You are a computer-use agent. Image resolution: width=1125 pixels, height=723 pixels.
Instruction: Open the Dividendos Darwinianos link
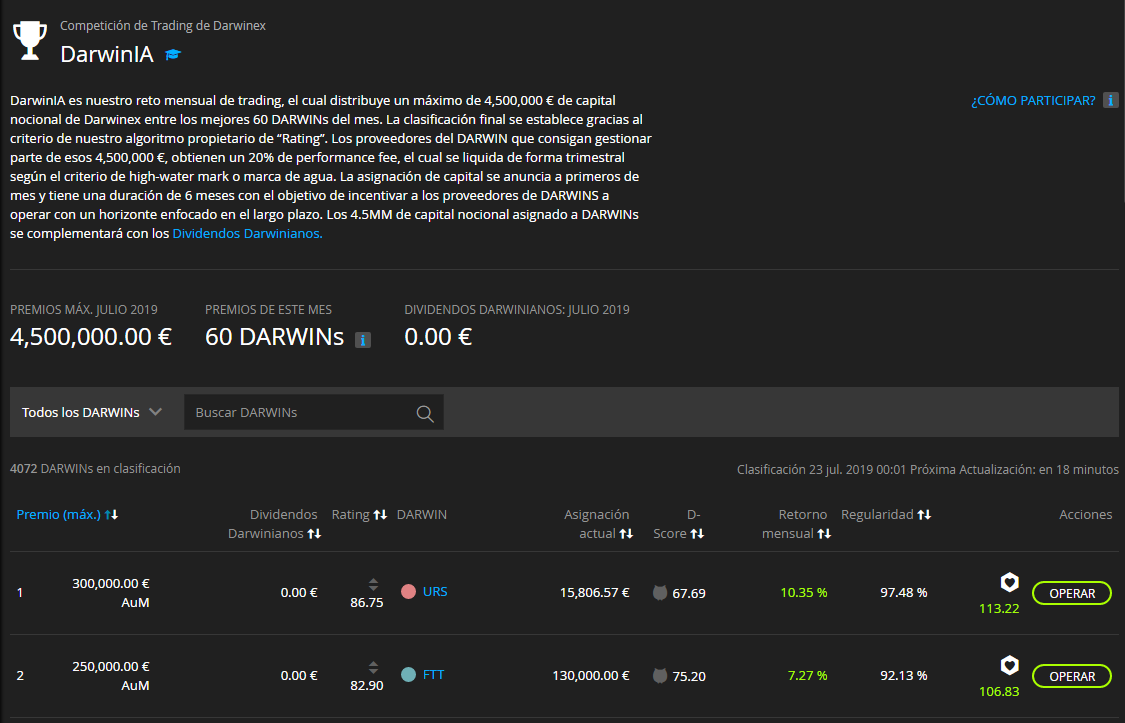(248, 233)
